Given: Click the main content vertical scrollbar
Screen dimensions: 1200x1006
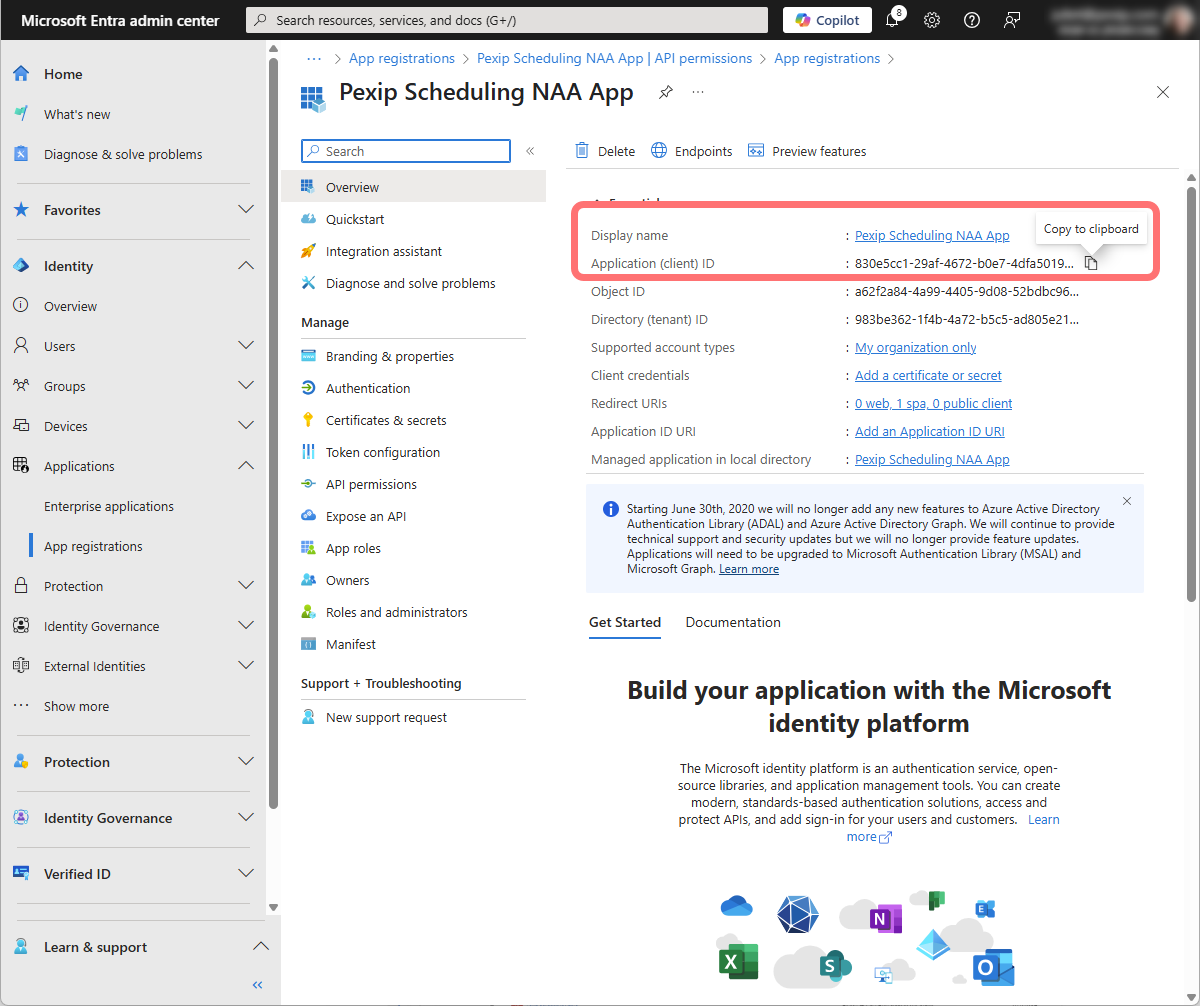Looking at the screenshot, I should click(1191, 400).
